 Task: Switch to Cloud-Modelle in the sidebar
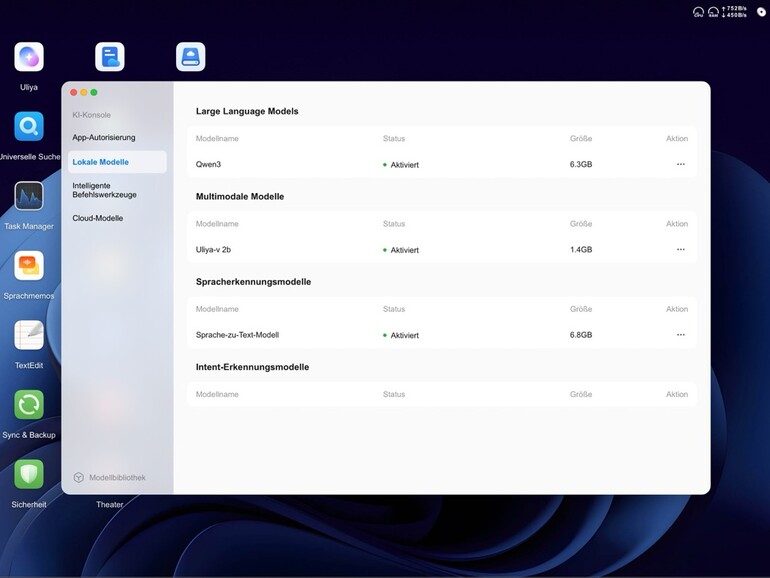[98, 218]
